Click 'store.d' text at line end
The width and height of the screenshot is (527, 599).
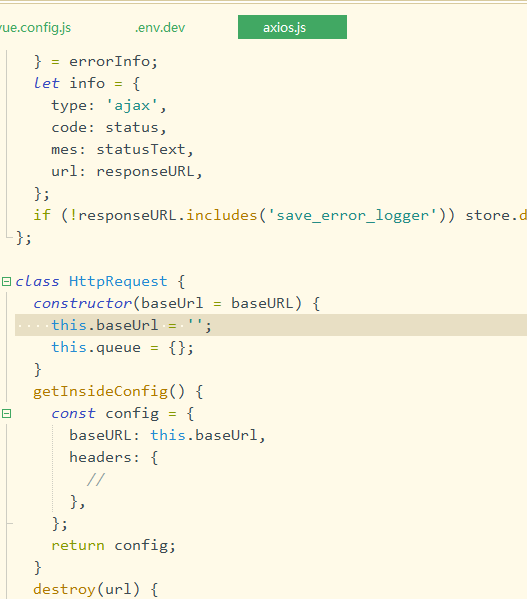(x=496, y=215)
